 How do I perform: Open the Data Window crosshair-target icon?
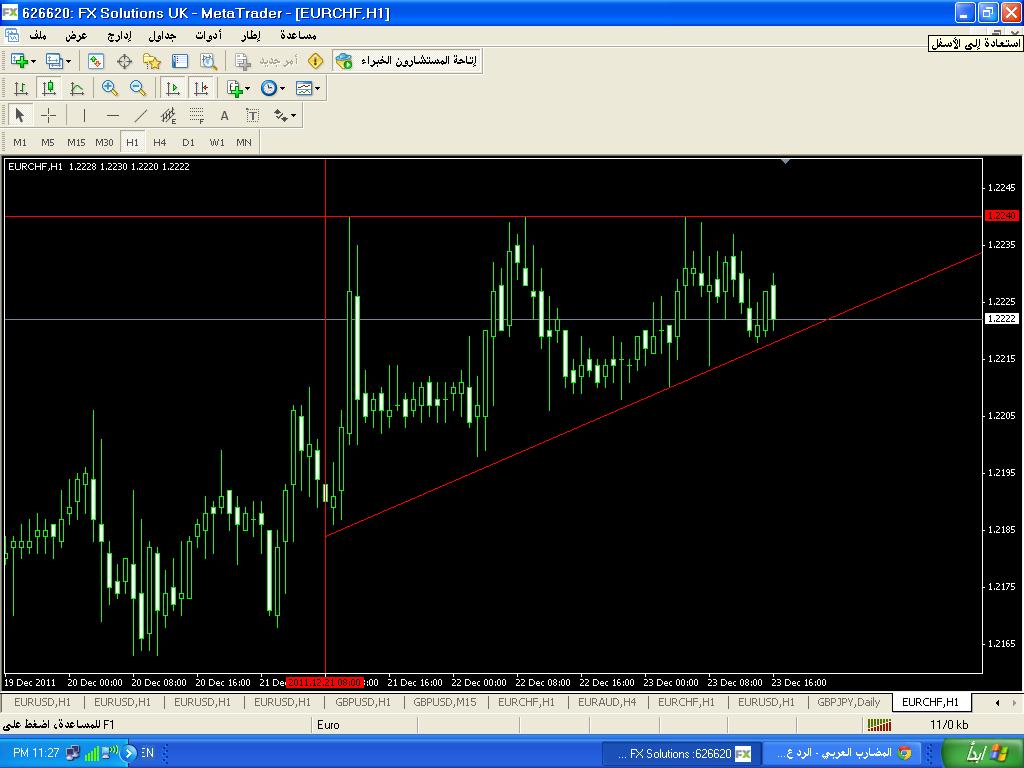click(124, 61)
